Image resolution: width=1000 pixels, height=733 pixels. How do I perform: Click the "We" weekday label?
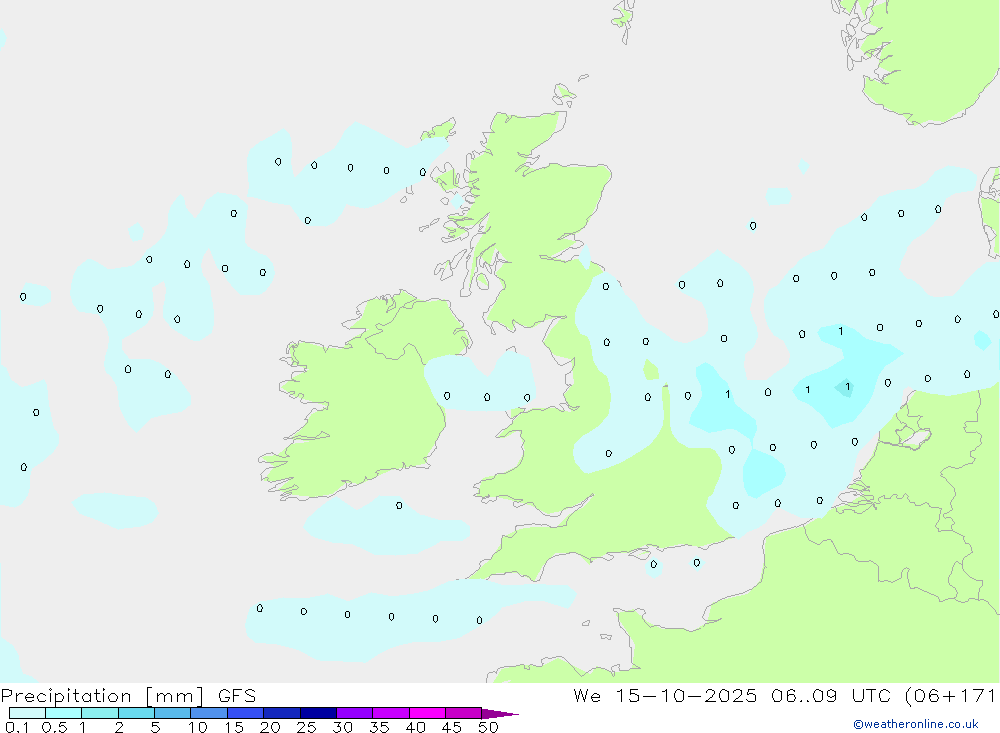point(587,695)
